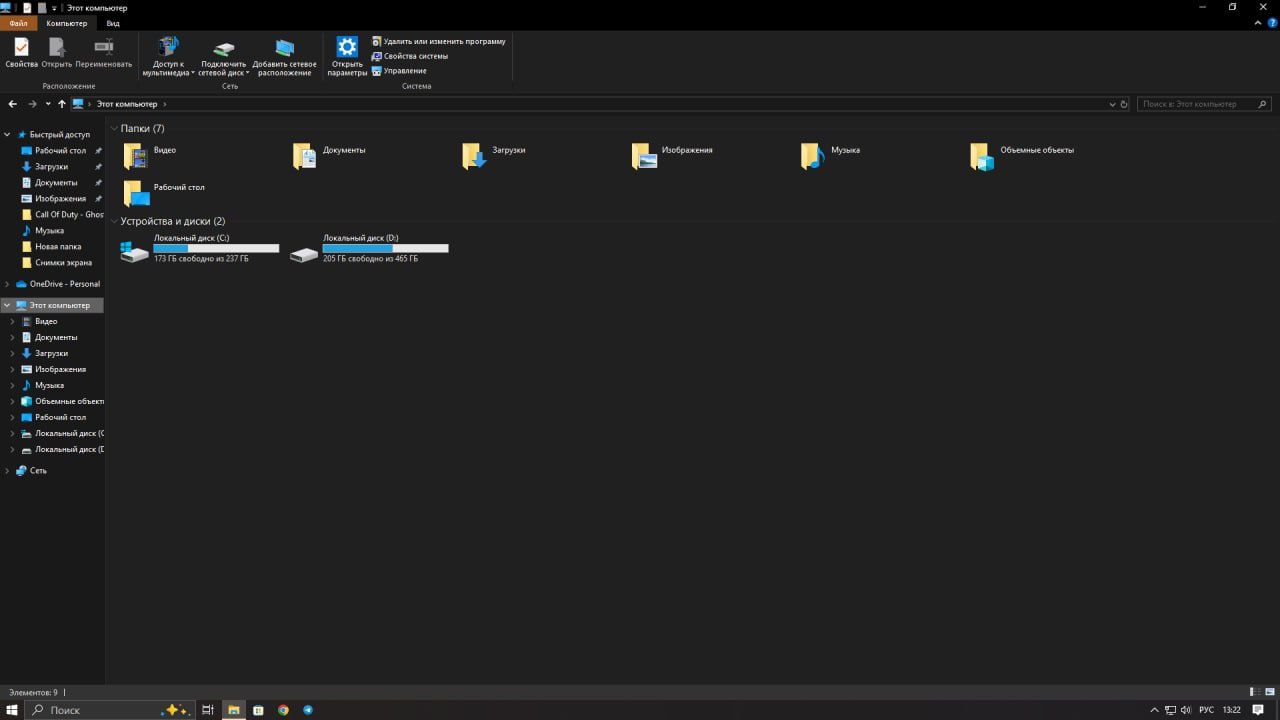Switch to the Компьютер ribbon tab

[67, 23]
